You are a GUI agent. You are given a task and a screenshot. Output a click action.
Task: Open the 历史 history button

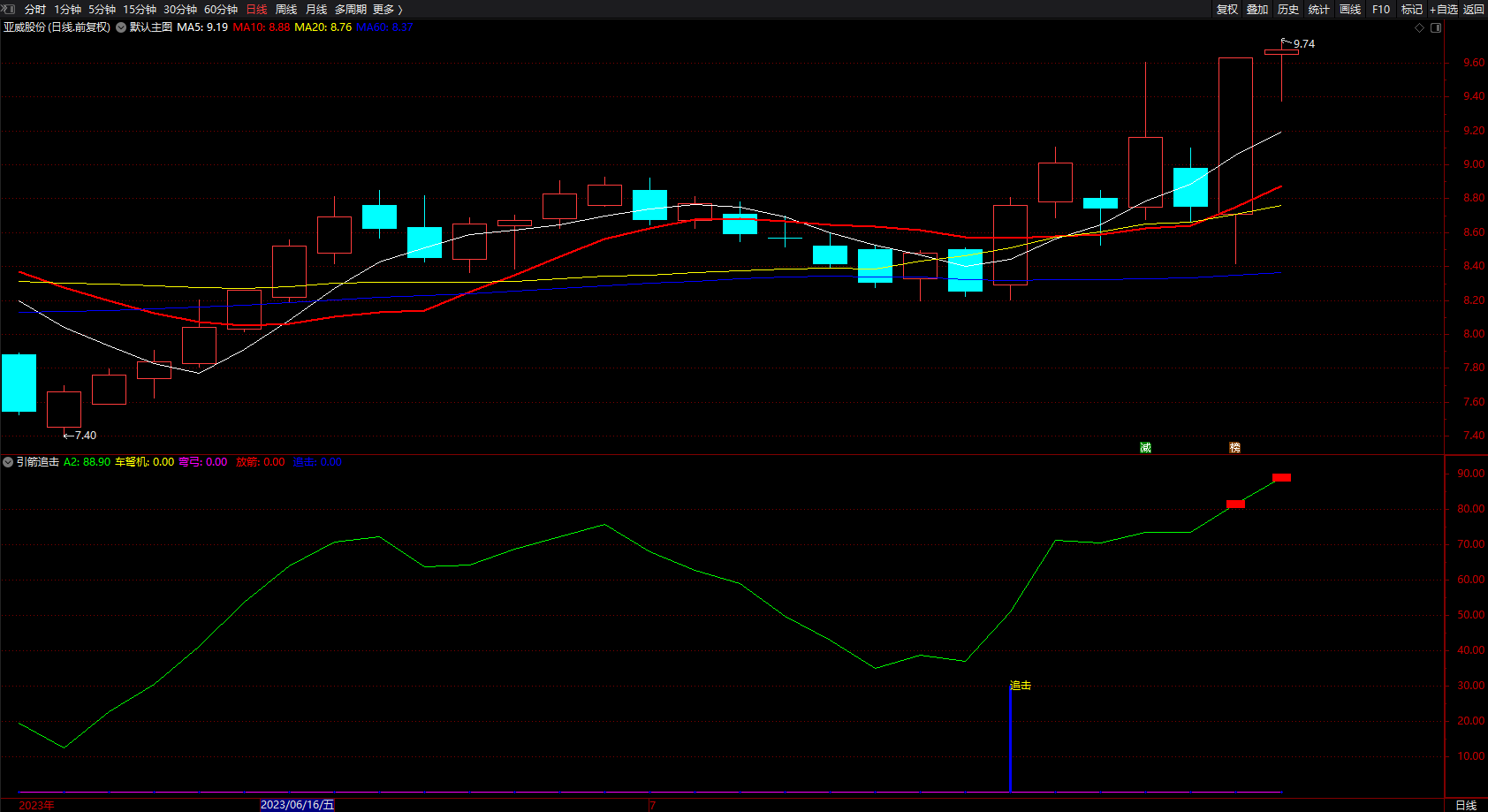point(1288,9)
